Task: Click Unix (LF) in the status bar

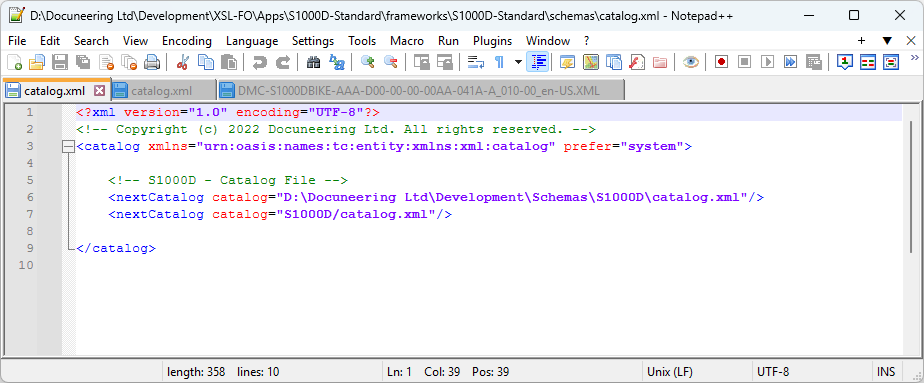Action: tap(670, 372)
